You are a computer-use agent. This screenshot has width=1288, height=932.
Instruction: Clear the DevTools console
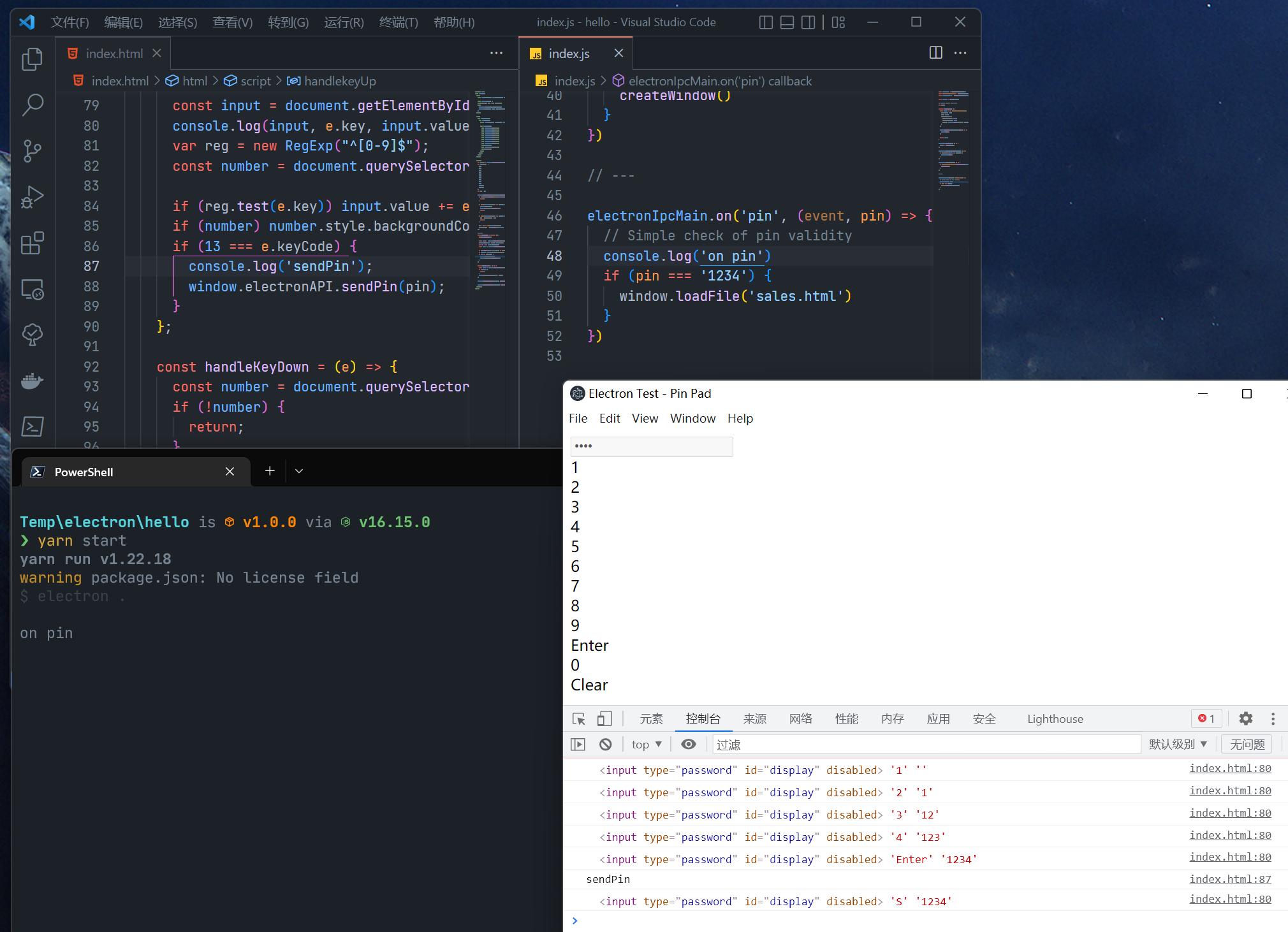pyautogui.click(x=605, y=745)
